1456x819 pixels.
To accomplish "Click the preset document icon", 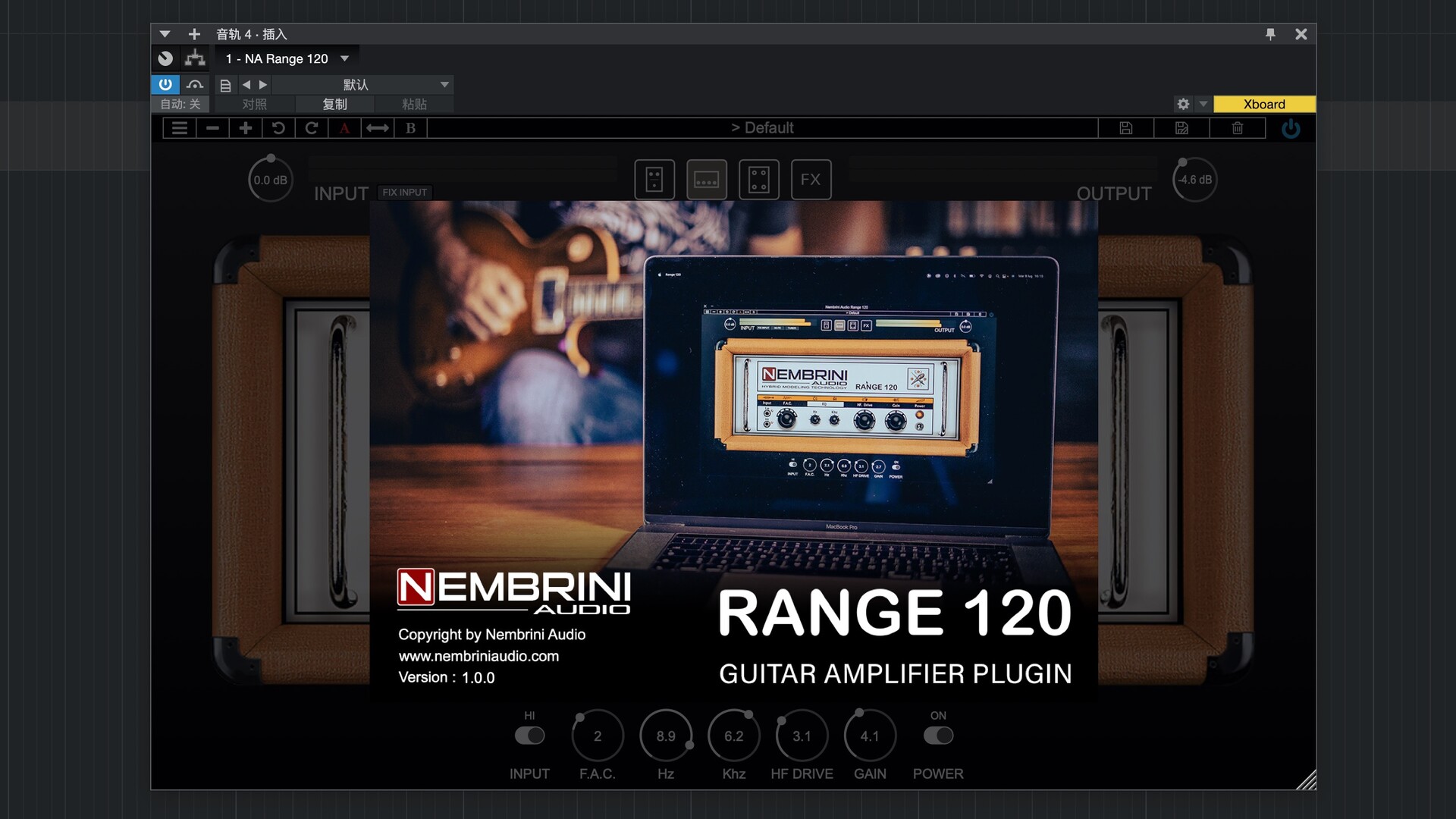I will 225,85.
